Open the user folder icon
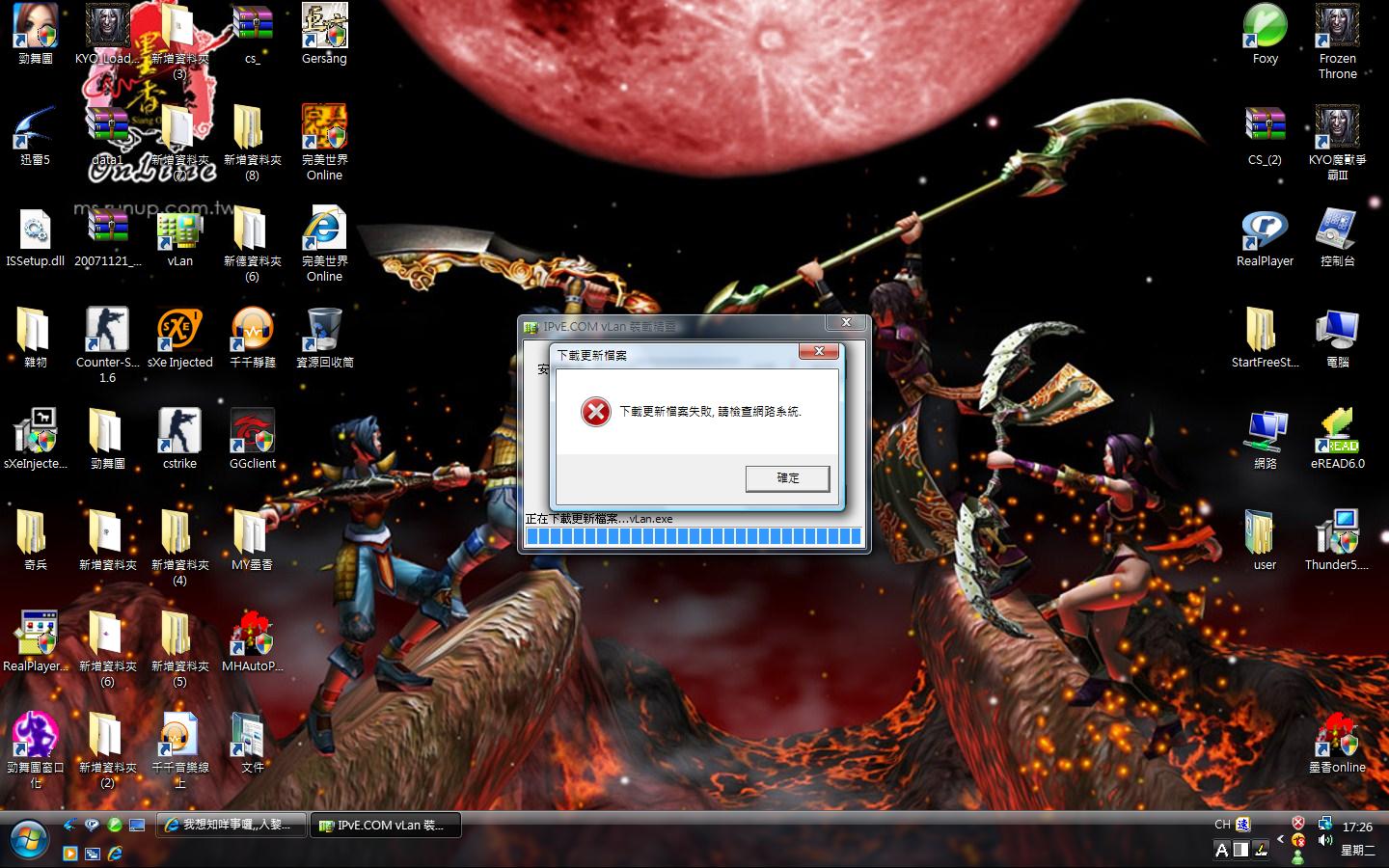Image resolution: width=1389 pixels, height=868 pixels. [1266, 541]
